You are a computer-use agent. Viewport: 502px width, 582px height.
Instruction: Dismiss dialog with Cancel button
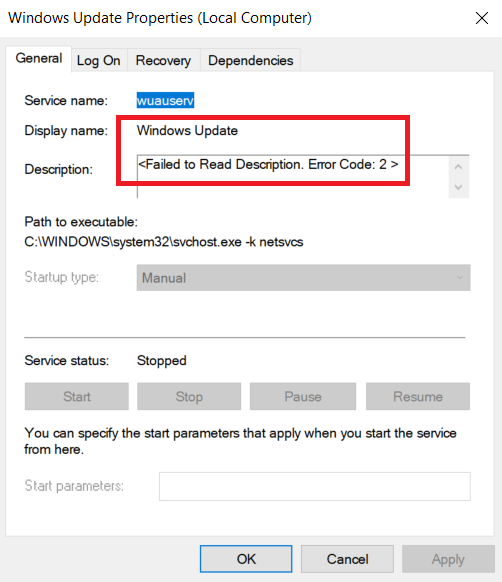tap(347, 559)
